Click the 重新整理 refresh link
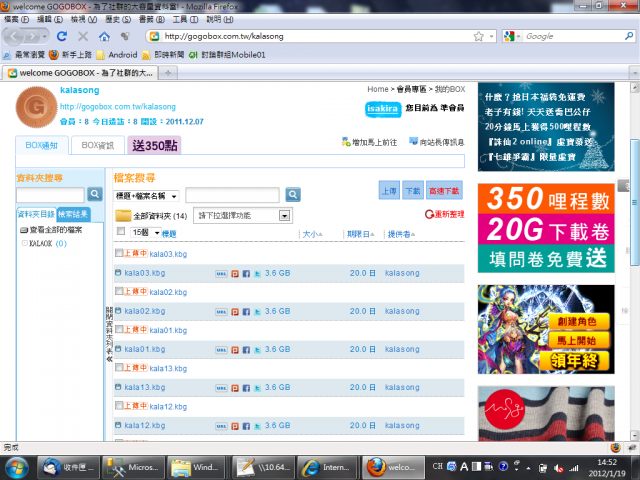Image resolution: width=640 pixels, height=480 pixels. [444, 214]
